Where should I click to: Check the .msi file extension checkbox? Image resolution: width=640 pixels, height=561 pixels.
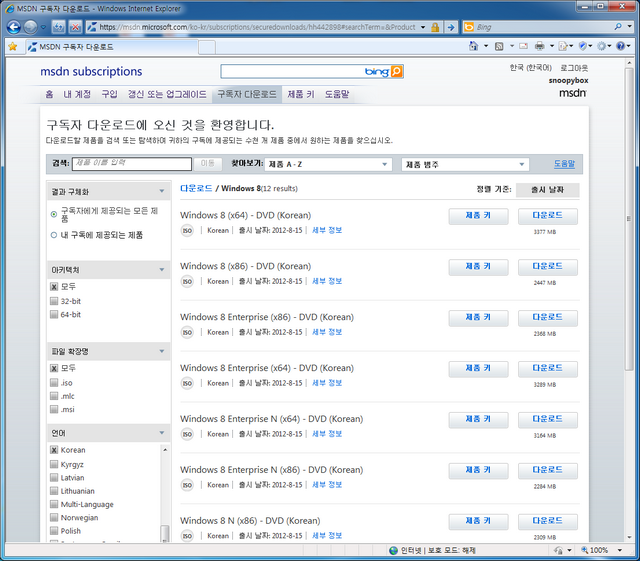pyautogui.click(x=54, y=409)
